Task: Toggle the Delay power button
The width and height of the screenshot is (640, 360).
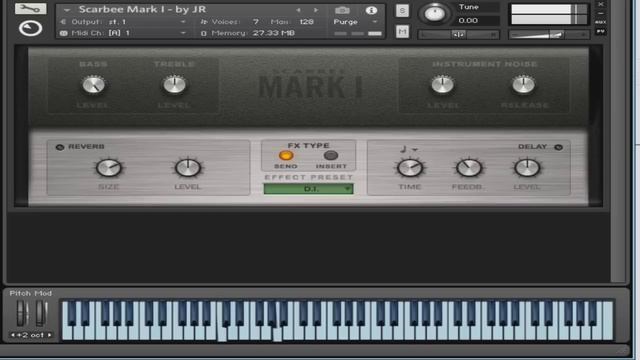Action: click(x=558, y=147)
